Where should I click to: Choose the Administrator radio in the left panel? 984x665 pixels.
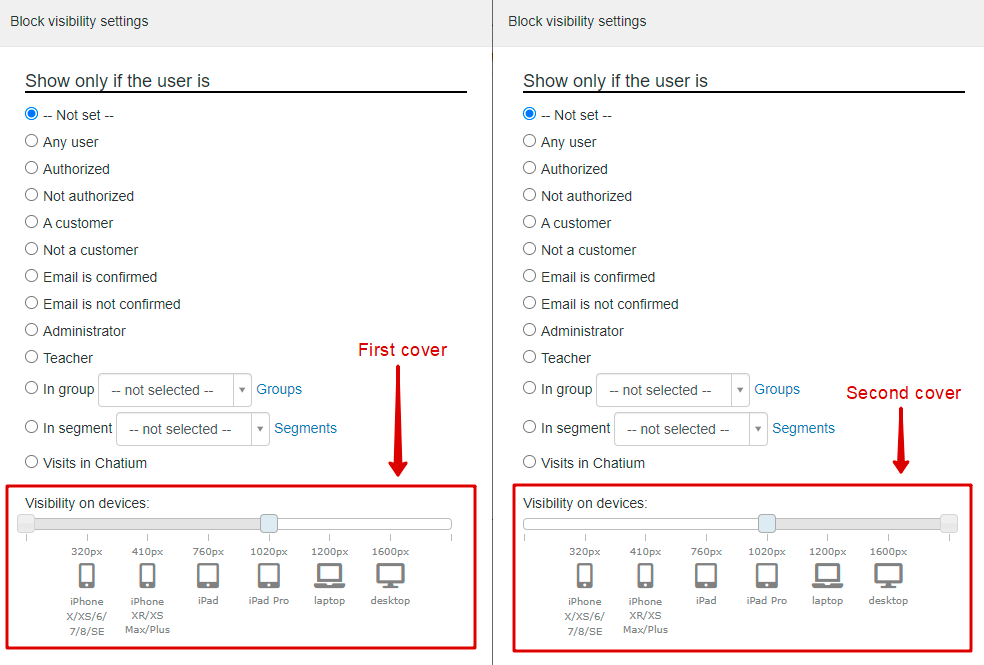31,330
